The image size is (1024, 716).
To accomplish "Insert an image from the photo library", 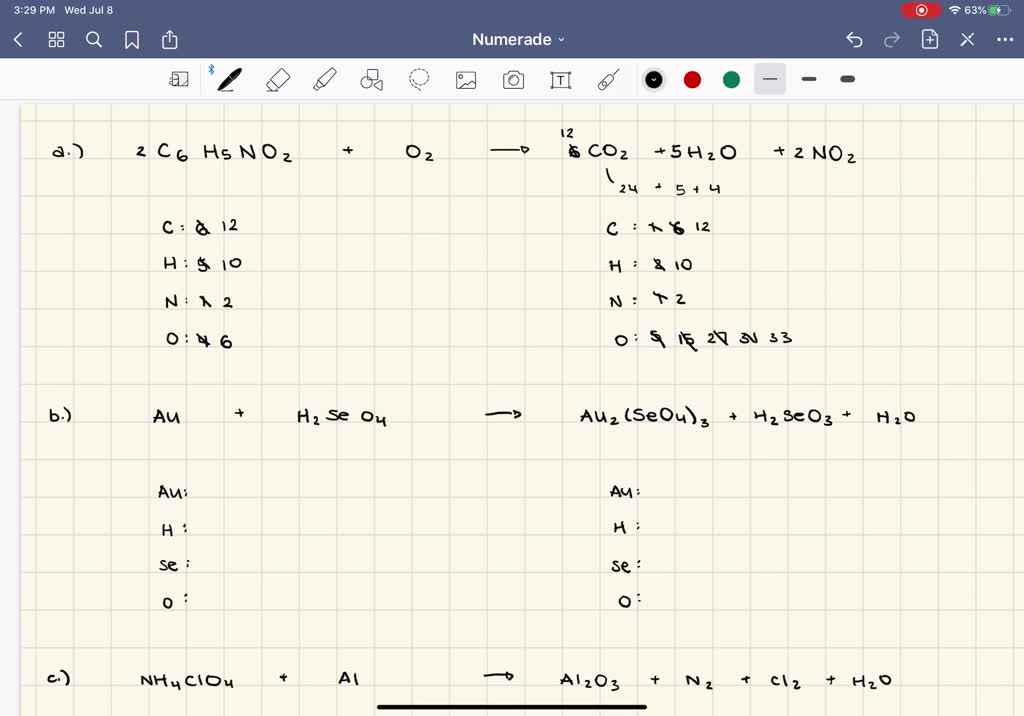I will click(x=466, y=79).
